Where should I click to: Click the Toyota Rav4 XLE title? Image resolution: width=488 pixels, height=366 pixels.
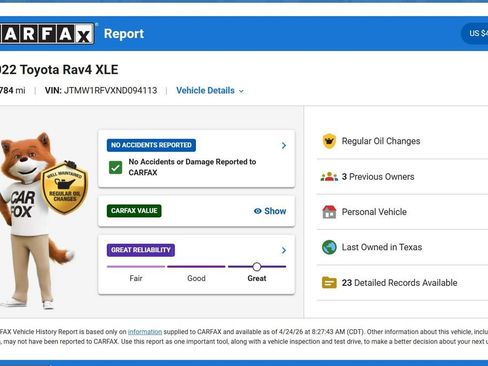[x=59, y=70]
